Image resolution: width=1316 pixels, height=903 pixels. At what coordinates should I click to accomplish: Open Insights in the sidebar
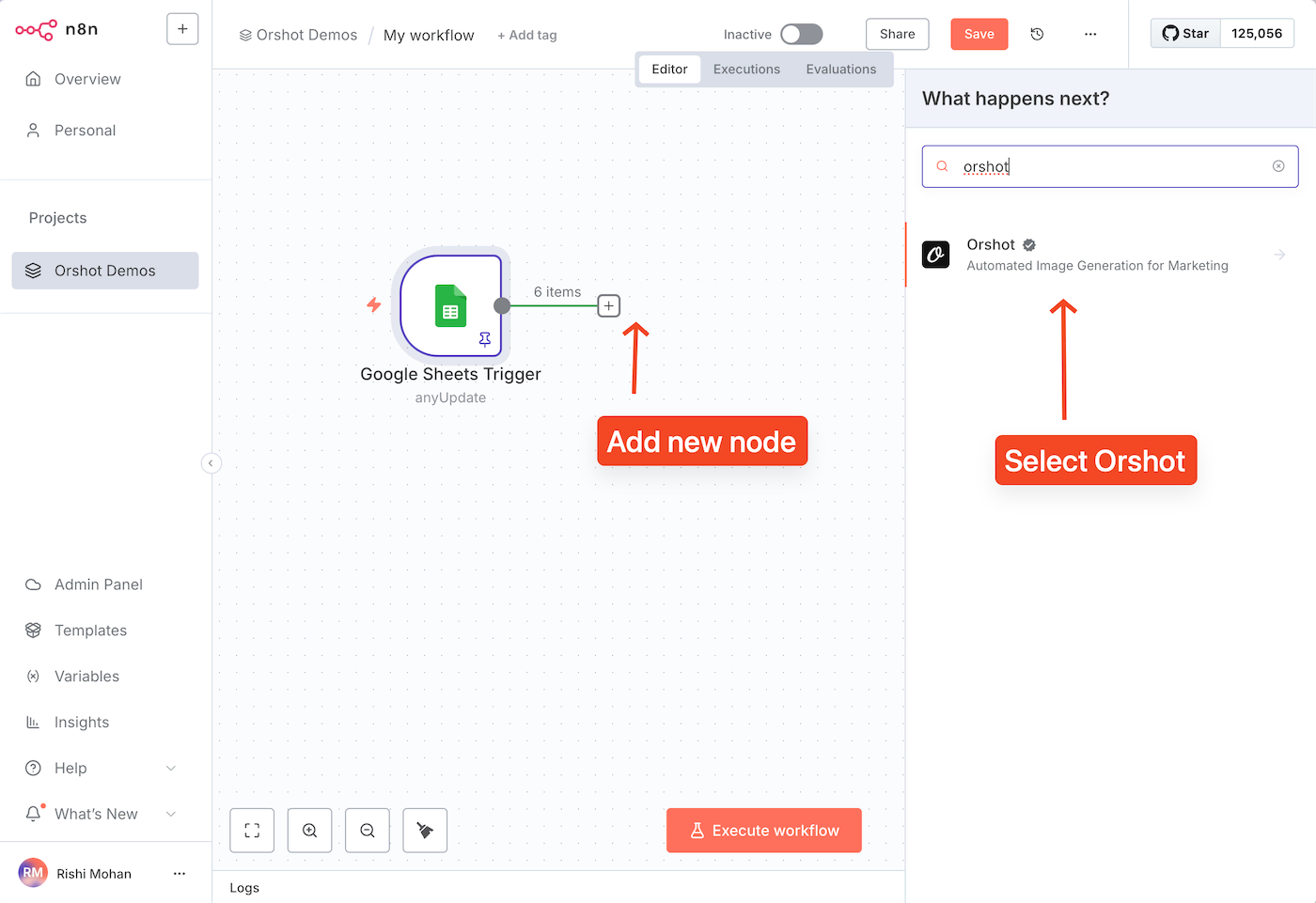[x=82, y=723]
